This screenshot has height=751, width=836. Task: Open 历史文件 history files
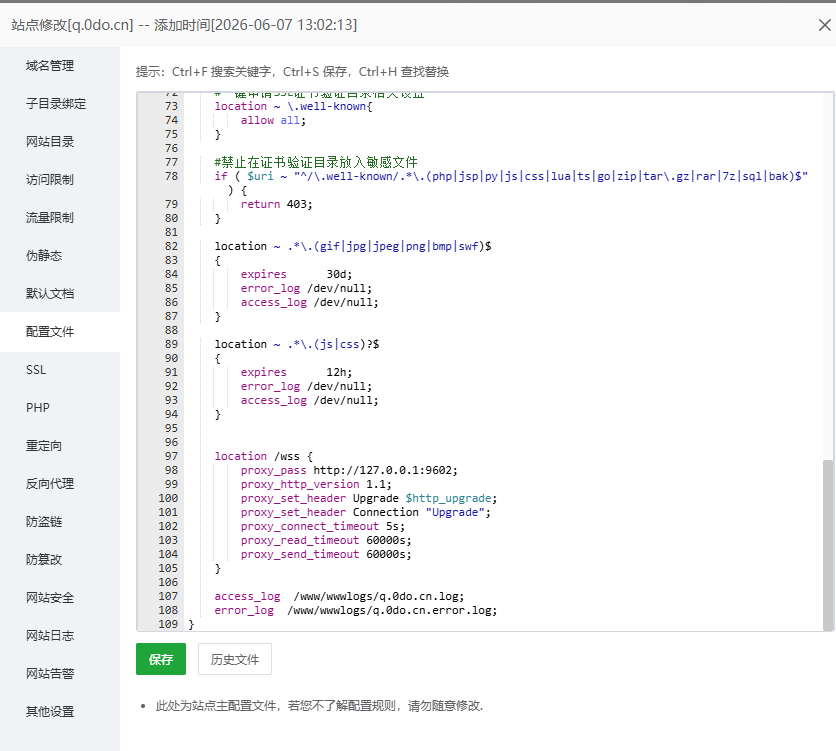tap(235, 659)
